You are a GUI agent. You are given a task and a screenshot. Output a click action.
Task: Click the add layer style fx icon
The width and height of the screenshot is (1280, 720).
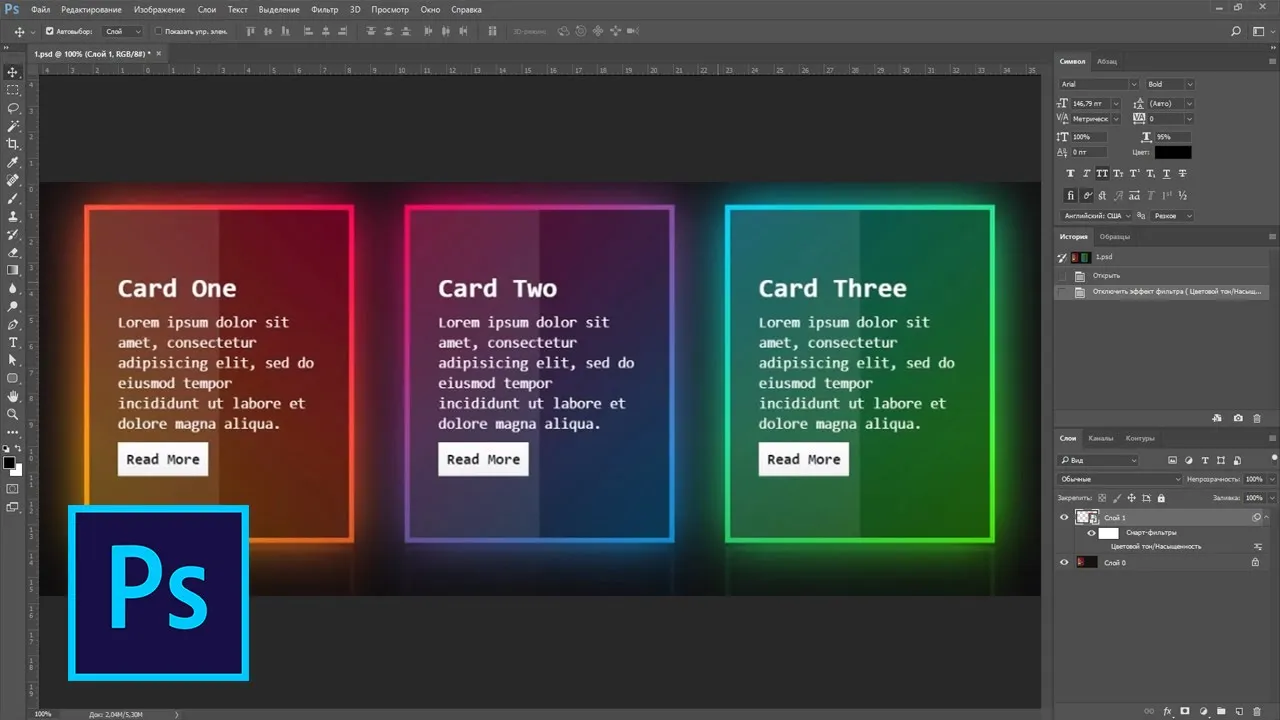pyautogui.click(x=1166, y=711)
